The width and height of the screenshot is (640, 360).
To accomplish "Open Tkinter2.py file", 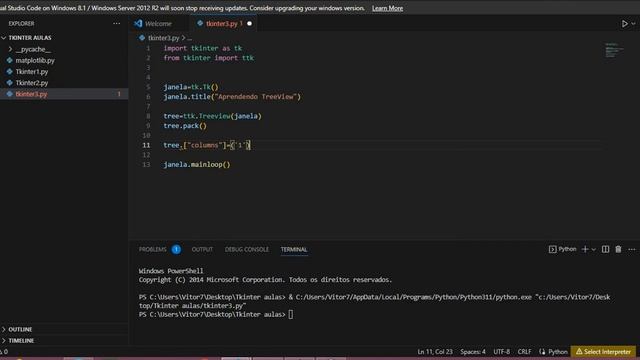I will (32, 83).
